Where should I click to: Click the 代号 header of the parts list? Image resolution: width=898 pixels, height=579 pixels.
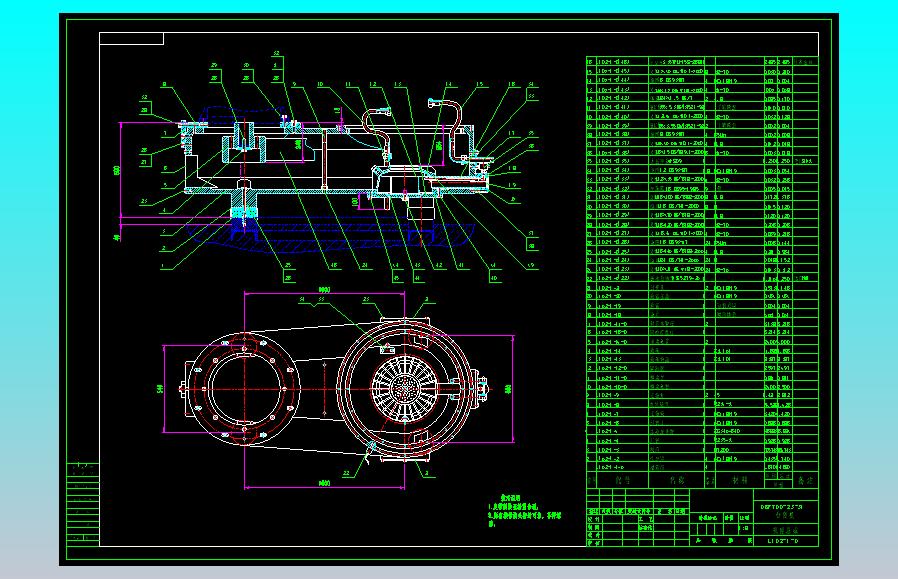[623, 480]
